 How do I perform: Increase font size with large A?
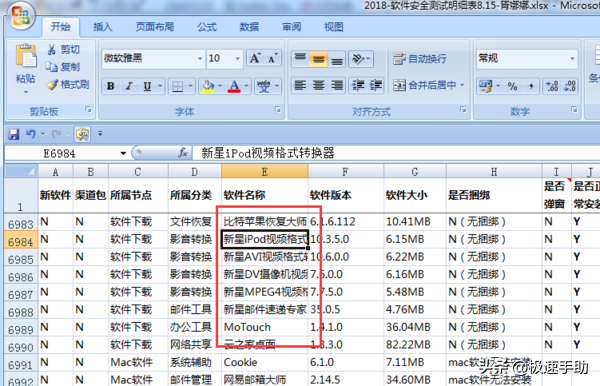[254, 59]
